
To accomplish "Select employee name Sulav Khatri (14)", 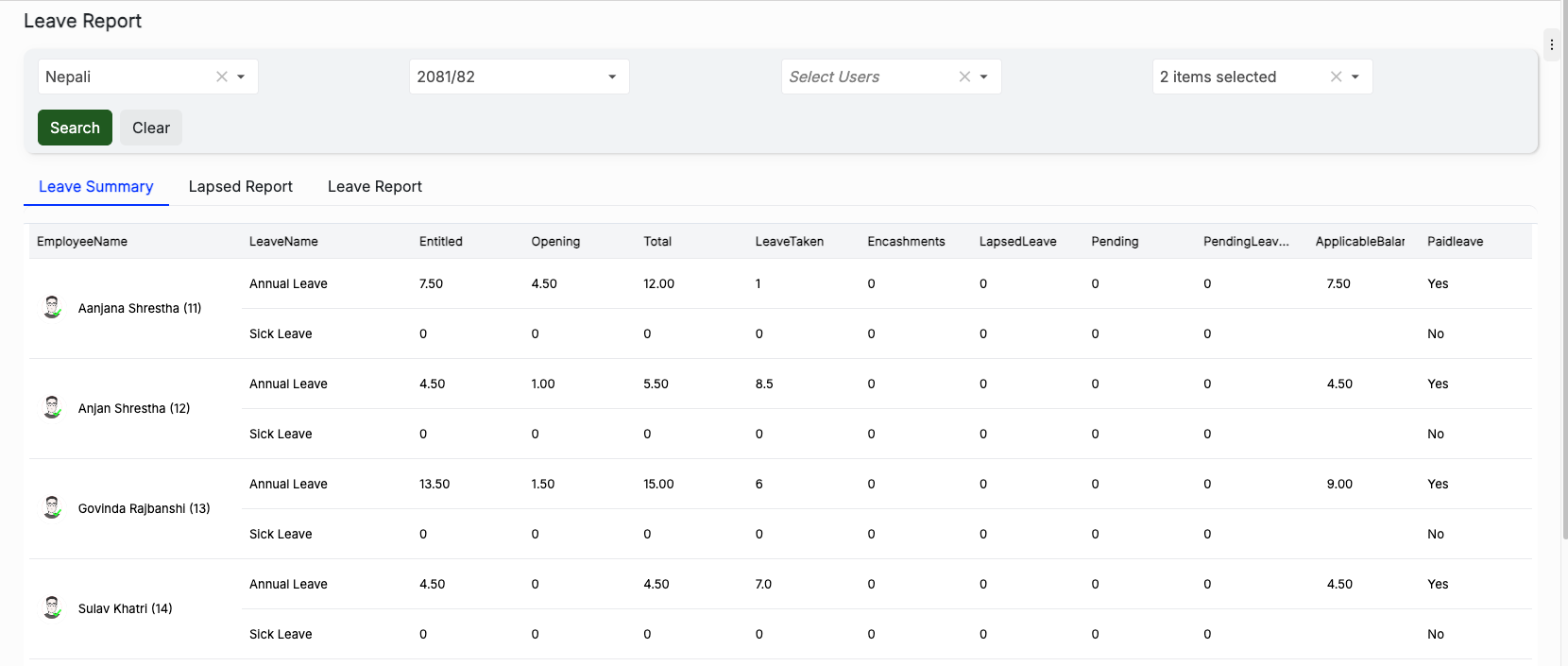I will [x=126, y=608].
